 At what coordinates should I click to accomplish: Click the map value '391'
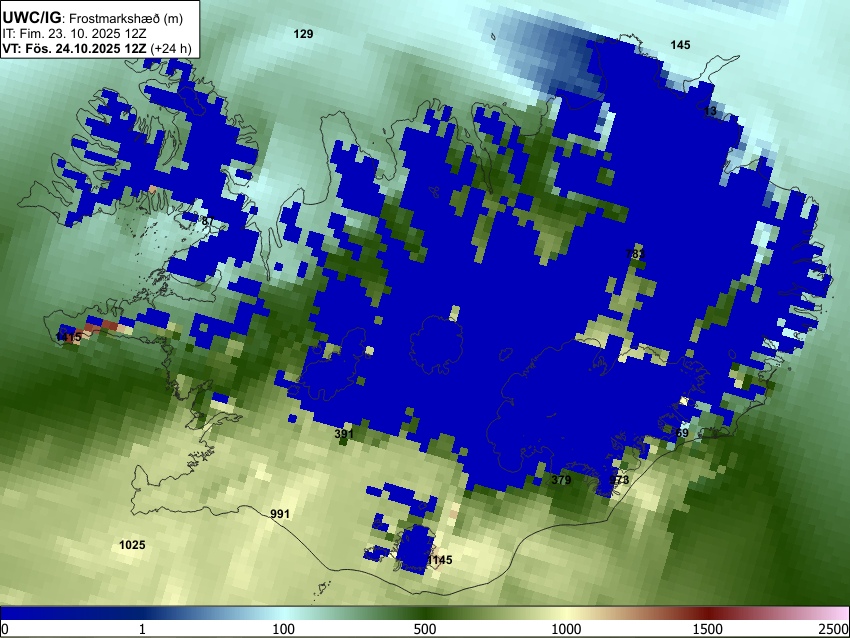tap(344, 434)
